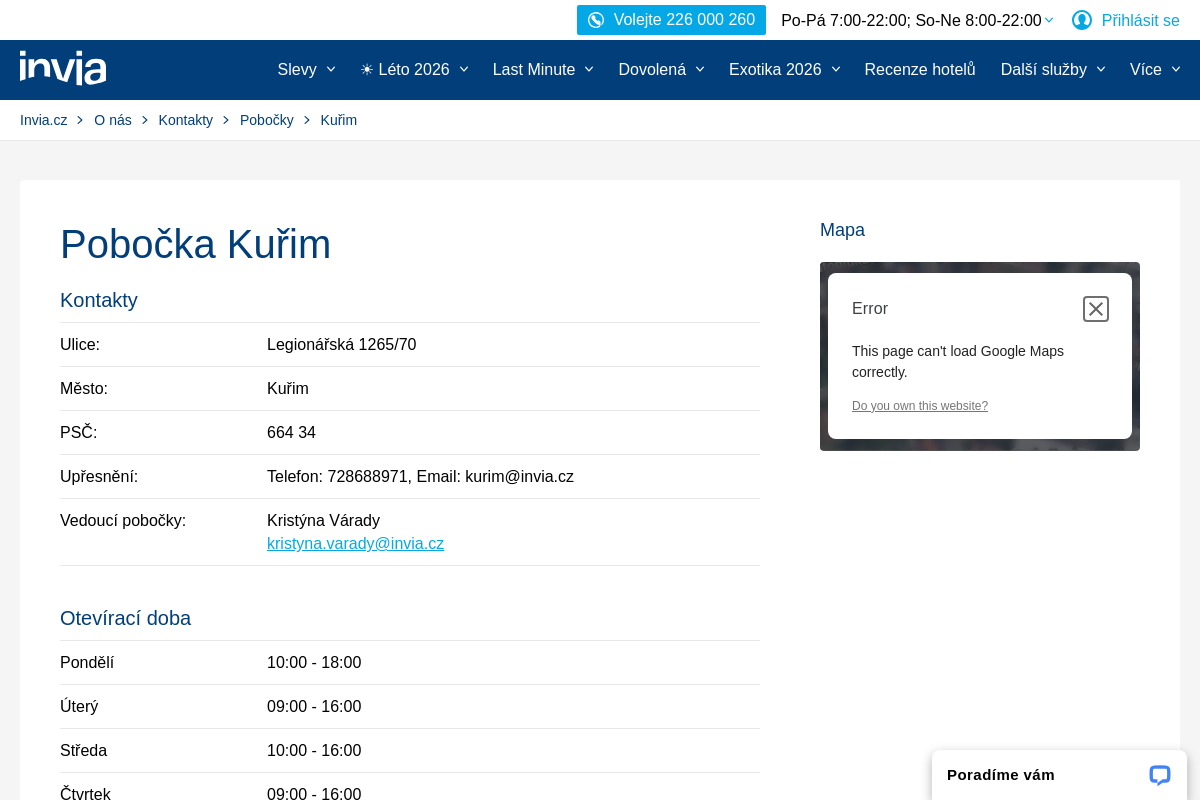
Task: Click Úterý hours 09:00 - 16:00
Action: (314, 707)
